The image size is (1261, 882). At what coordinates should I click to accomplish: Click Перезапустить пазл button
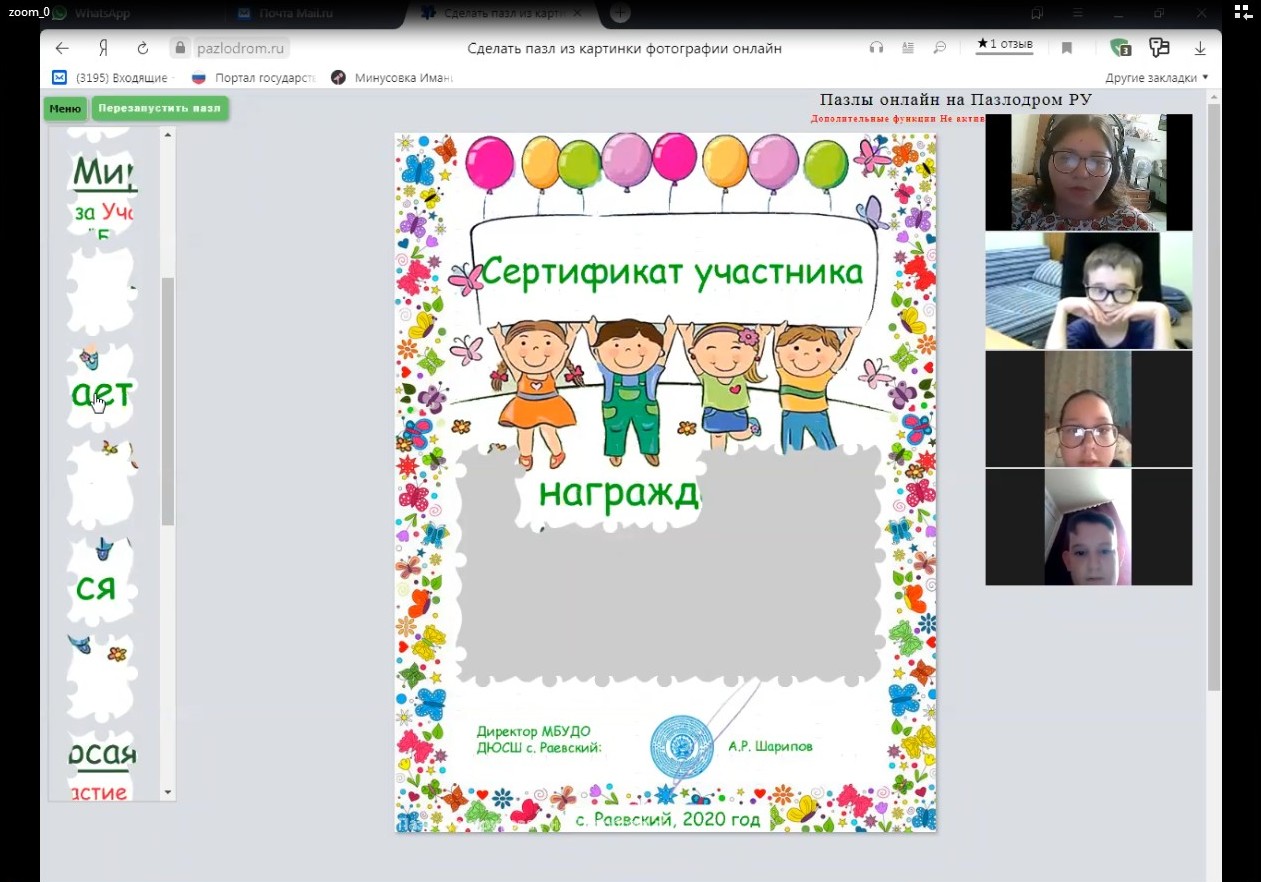tap(160, 109)
